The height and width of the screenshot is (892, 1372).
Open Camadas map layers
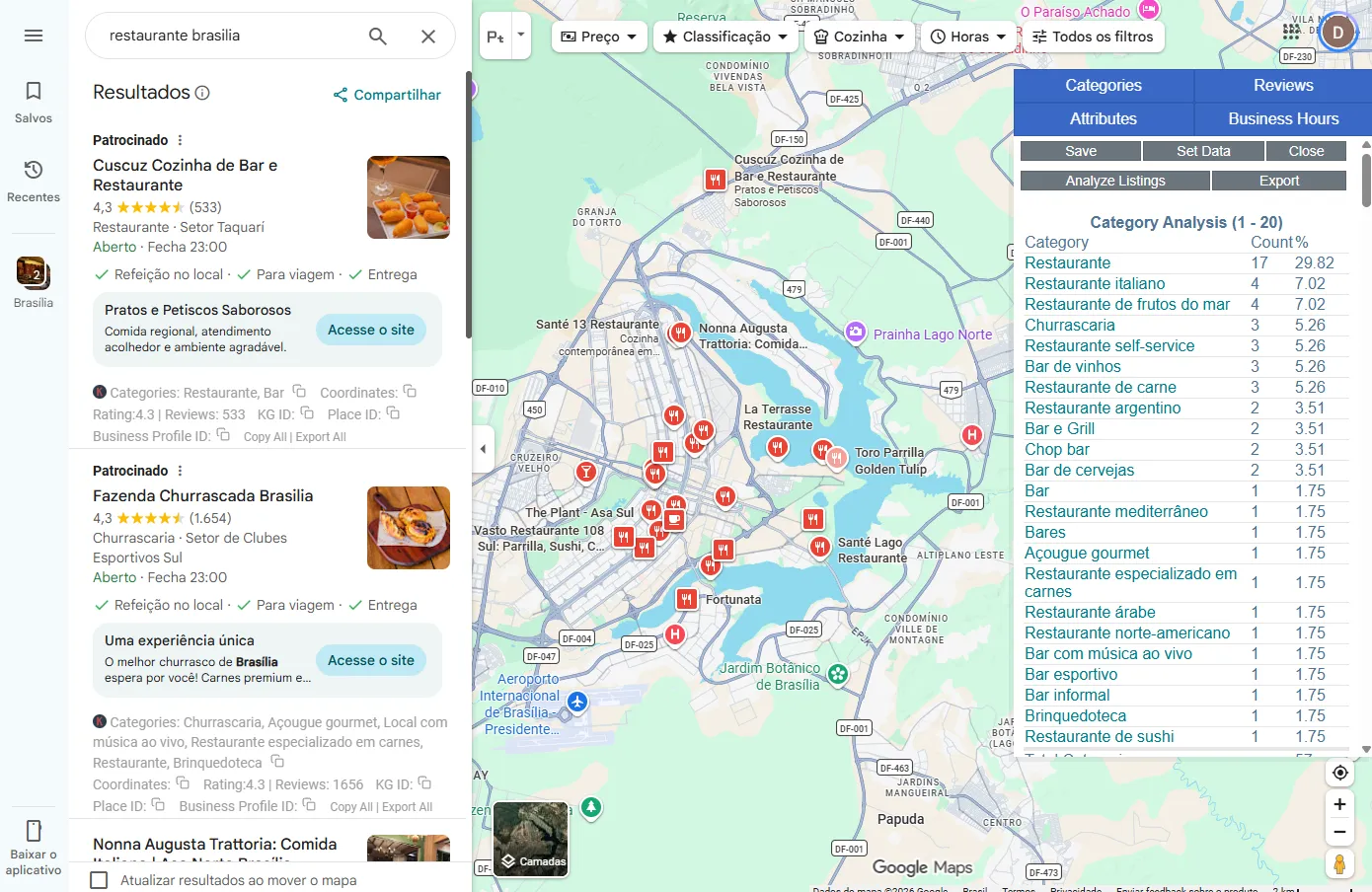pos(531,840)
